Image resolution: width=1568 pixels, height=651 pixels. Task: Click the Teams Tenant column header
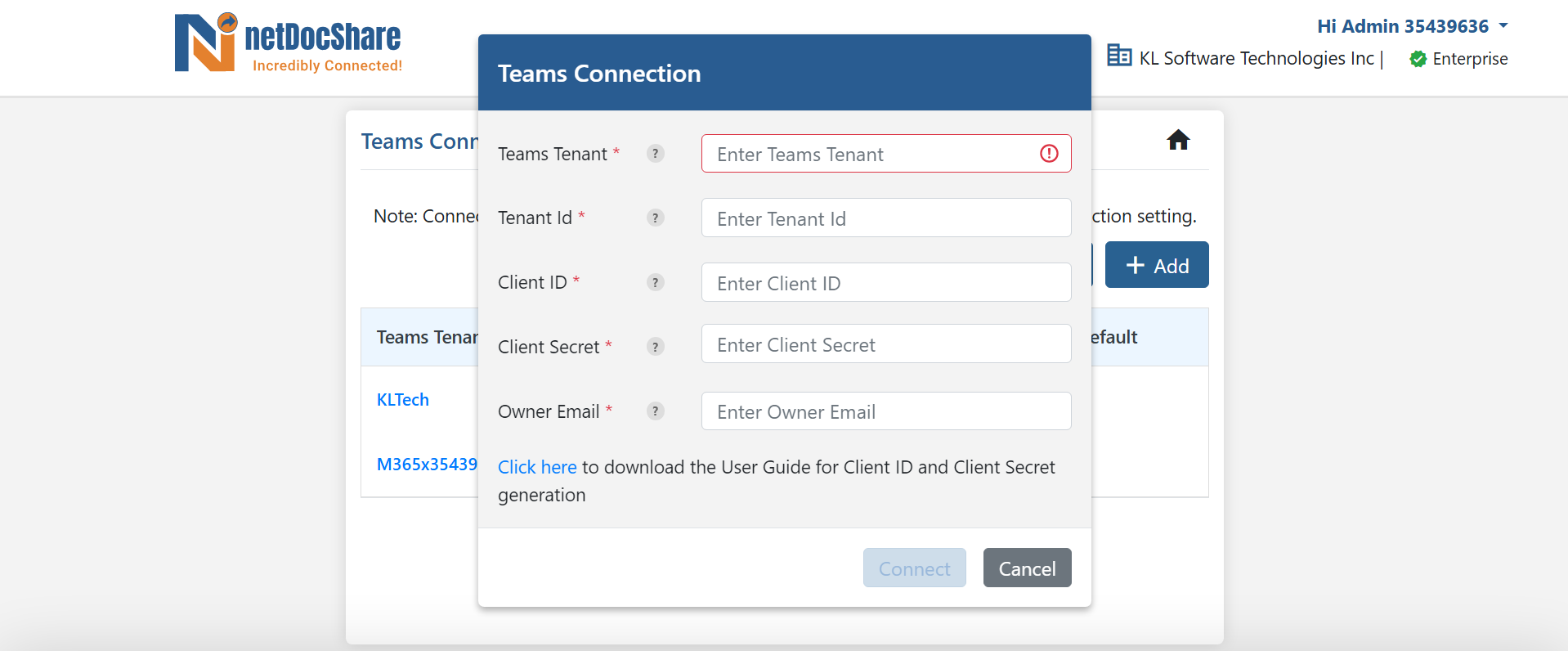pyautogui.click(x=427, y=337)
